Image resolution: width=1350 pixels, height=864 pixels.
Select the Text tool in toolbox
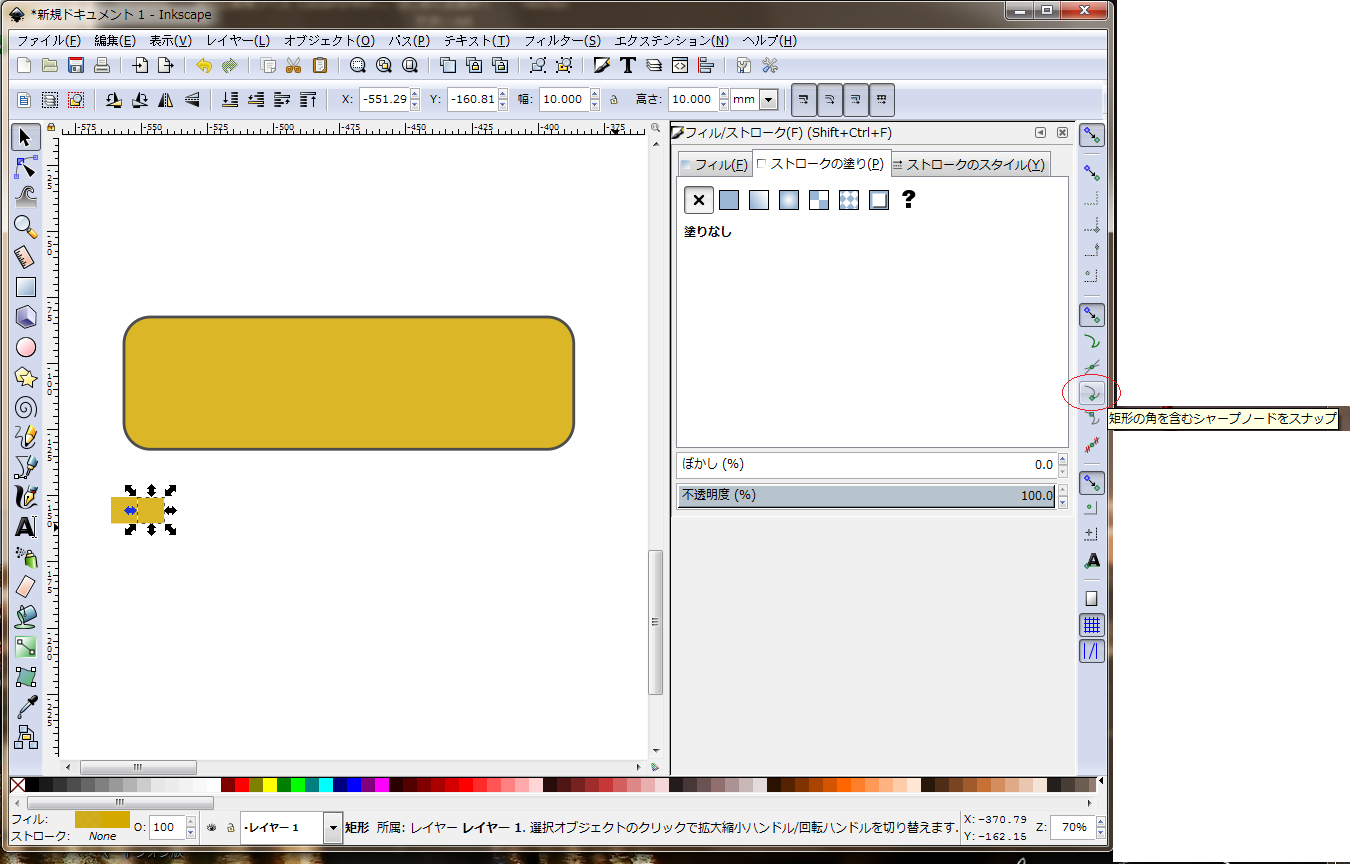point(26,527)
